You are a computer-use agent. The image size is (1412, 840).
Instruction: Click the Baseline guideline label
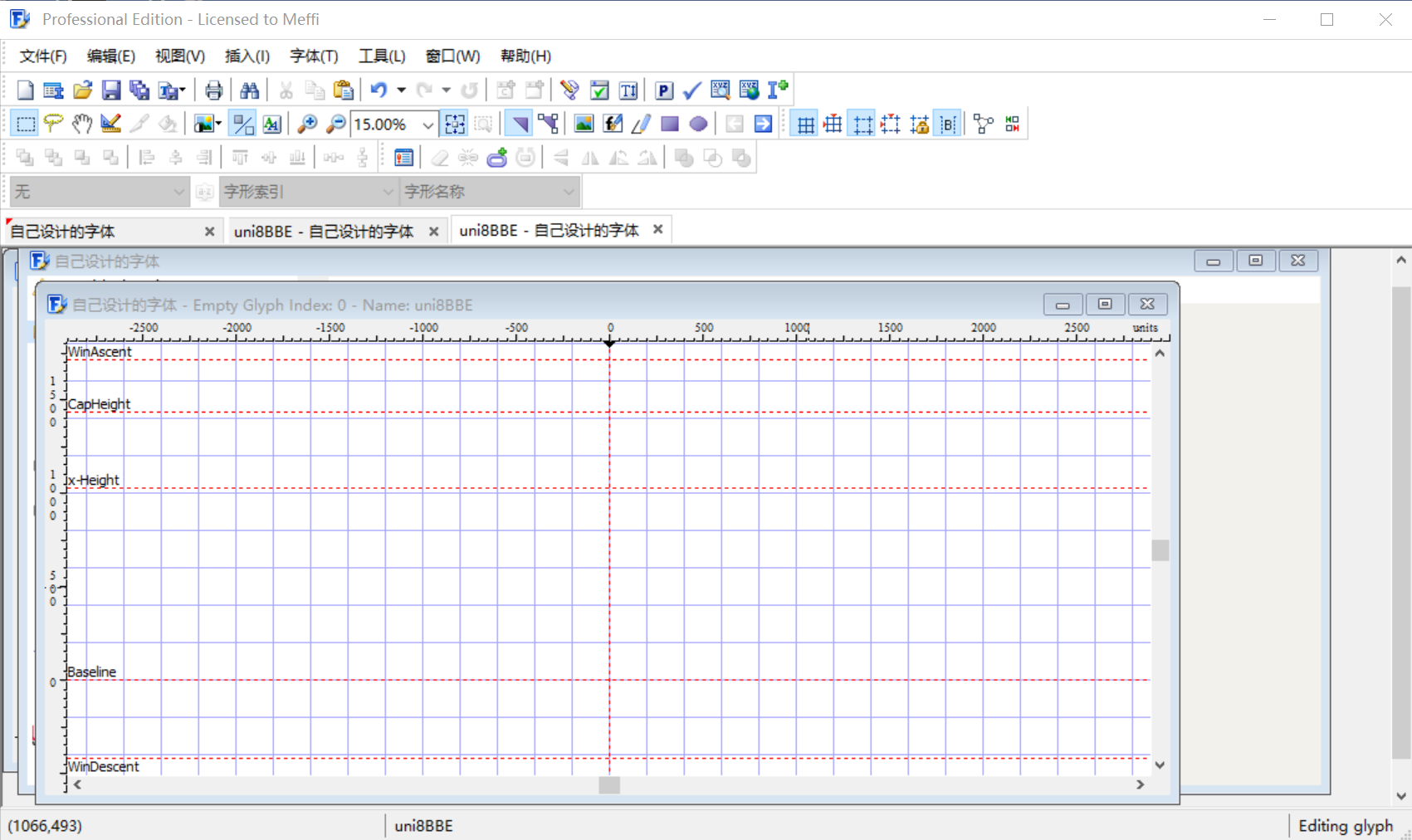[91, 672]
